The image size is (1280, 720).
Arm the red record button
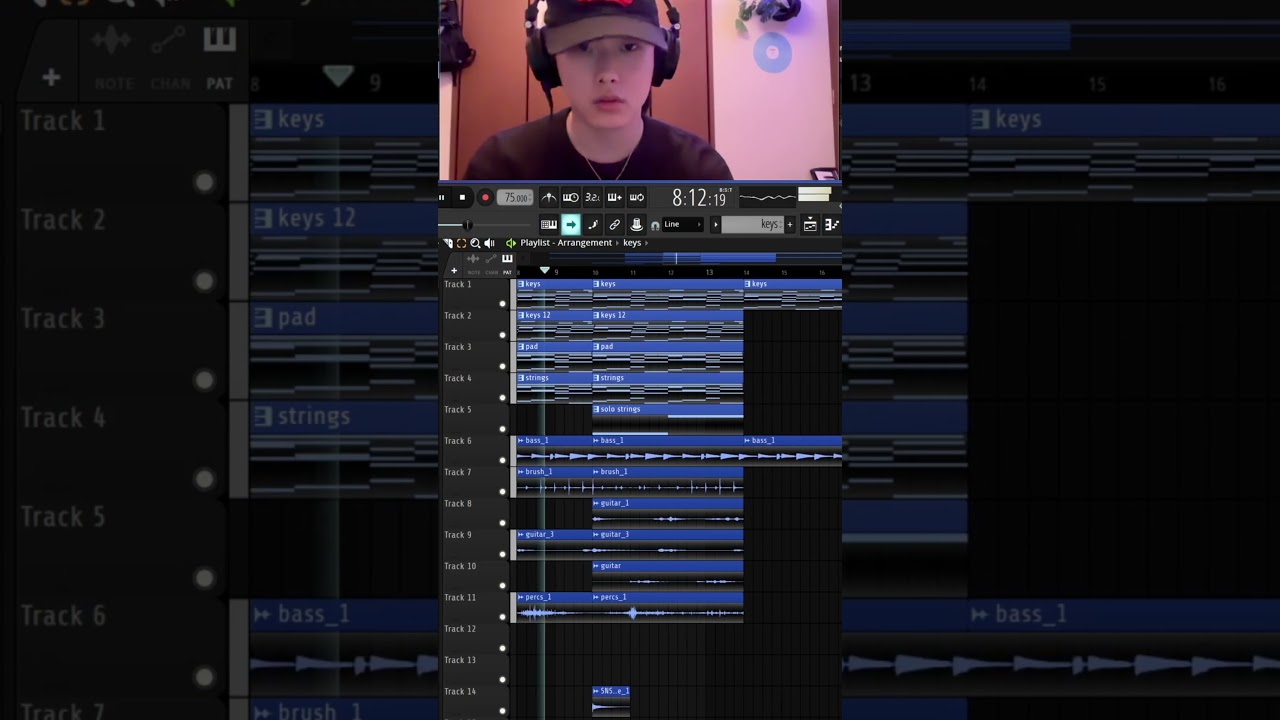click(x=485, y=198)
